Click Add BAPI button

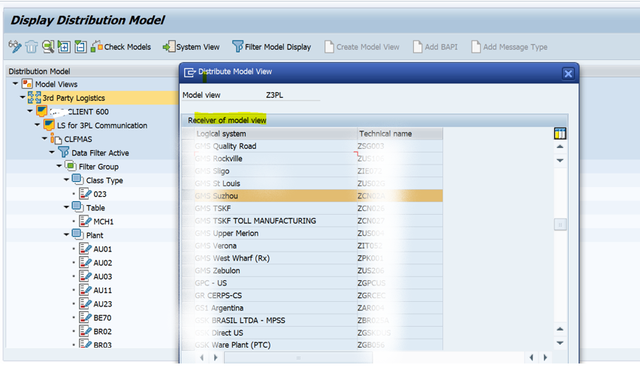pyautogui.click(x=435, y=47)
